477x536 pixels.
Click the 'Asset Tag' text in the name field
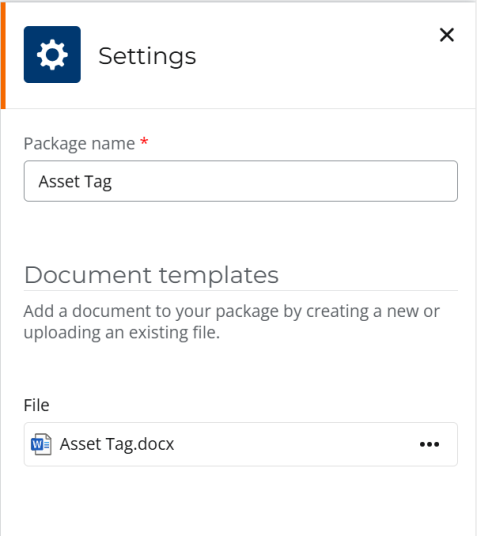pyautogui.click(x=75, y=182)
